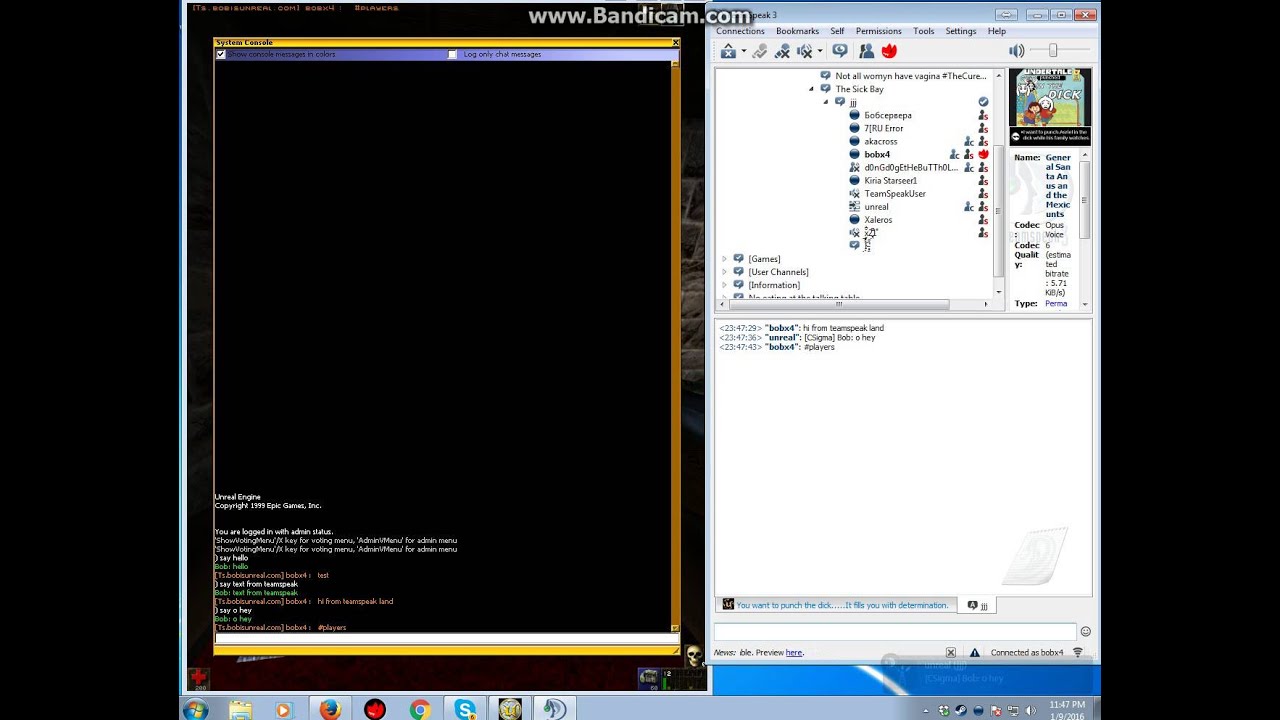The width and height of the screenshot is (1280, 720).
Task: Enable 'Log only chat messages' checkbox
Action: [452, 54]
